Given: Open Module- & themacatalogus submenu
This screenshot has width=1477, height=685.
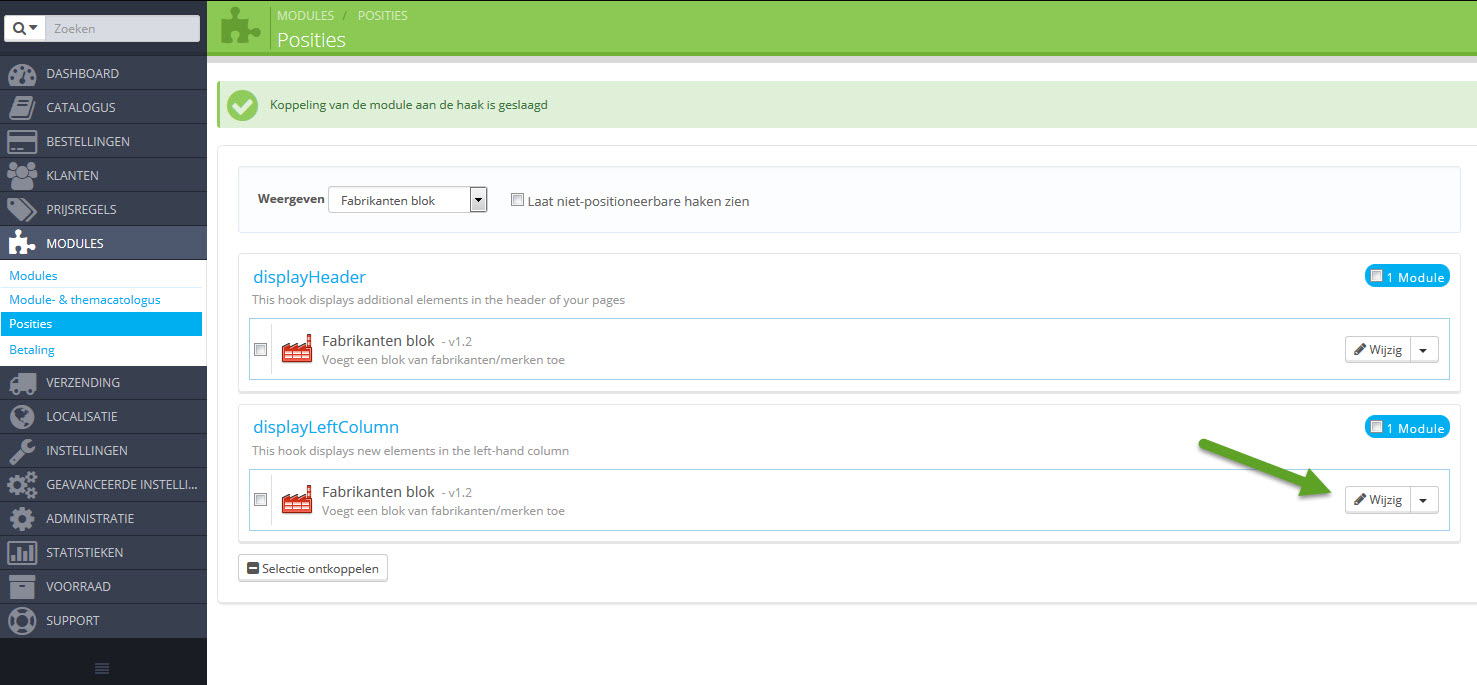Looking at the screenshot, I should pyautogui.click(x=85, y=299).
